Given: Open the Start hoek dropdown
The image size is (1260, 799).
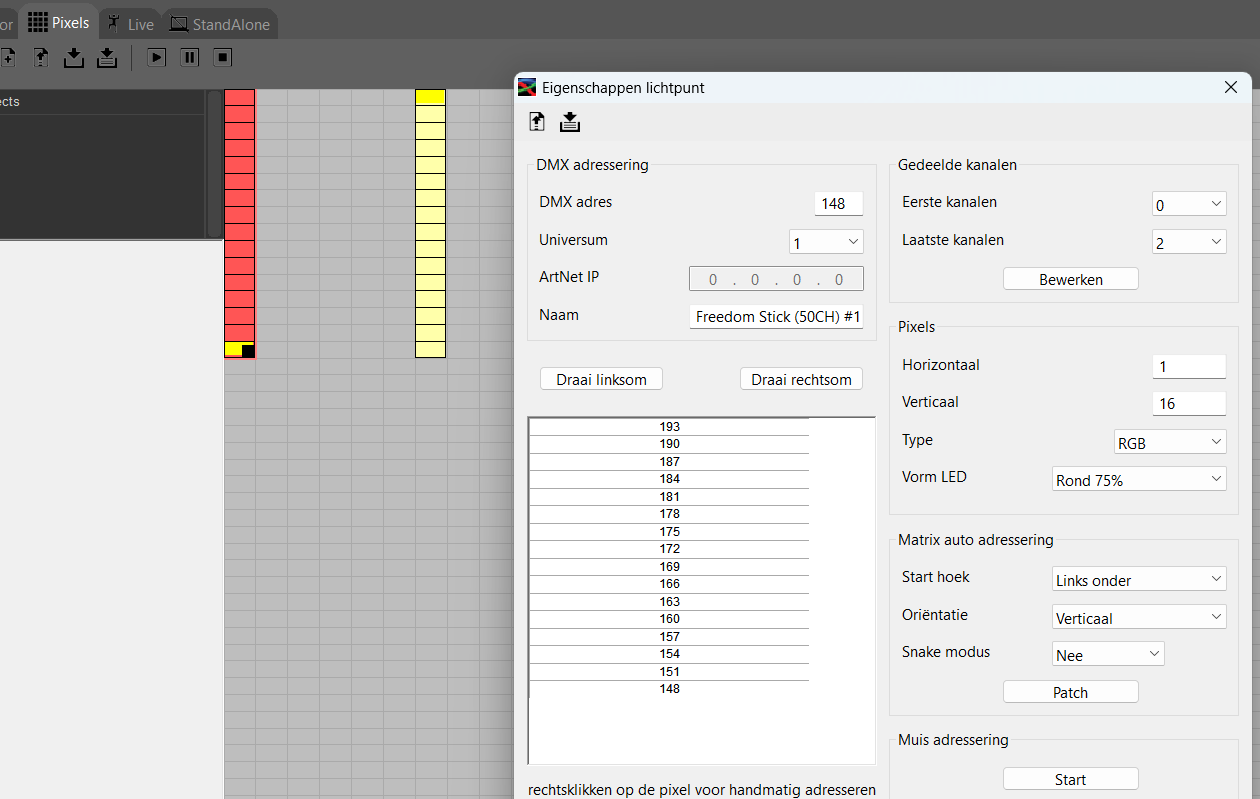Looking at the screenshot, I should click(1139, 579).
